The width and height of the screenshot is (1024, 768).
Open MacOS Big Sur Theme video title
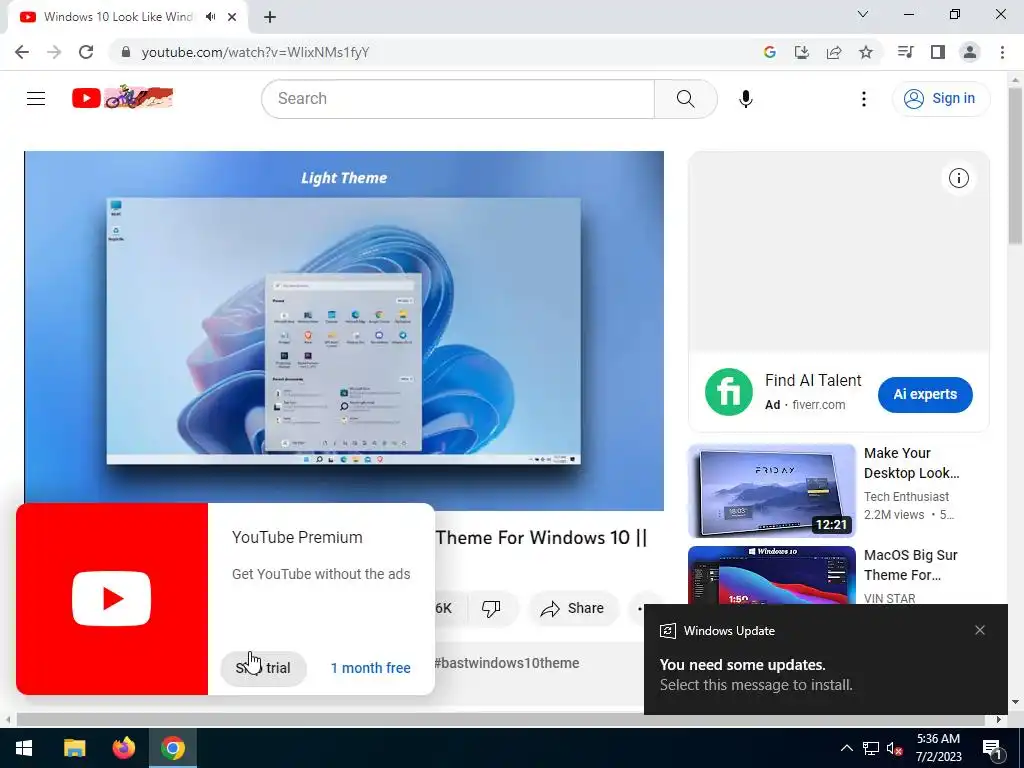[x=910, y=565]
